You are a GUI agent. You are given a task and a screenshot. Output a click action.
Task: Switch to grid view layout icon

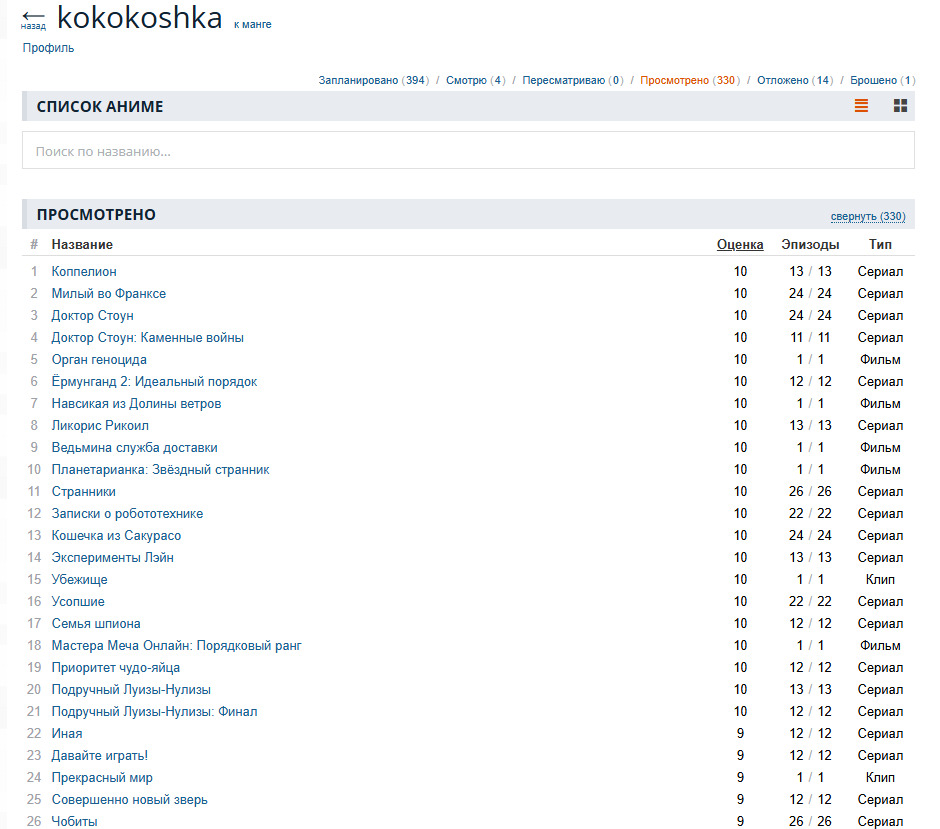coord(900,106)
